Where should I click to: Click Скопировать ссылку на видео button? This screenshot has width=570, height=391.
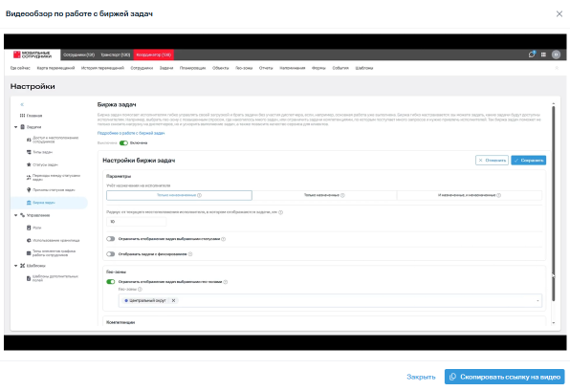click(x=504, y=377)
